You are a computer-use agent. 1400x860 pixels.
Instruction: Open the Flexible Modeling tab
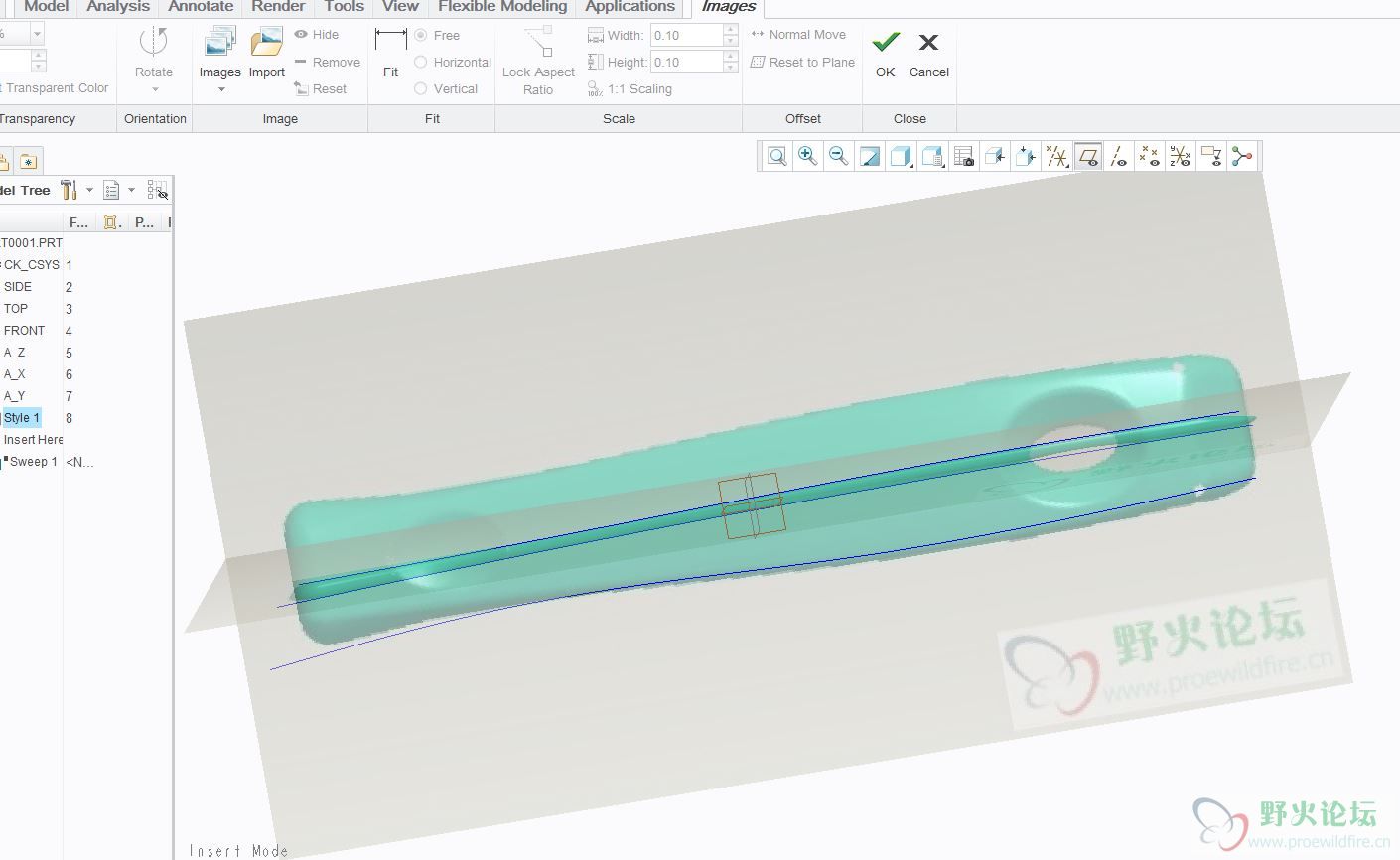click(x=502, y=7)
